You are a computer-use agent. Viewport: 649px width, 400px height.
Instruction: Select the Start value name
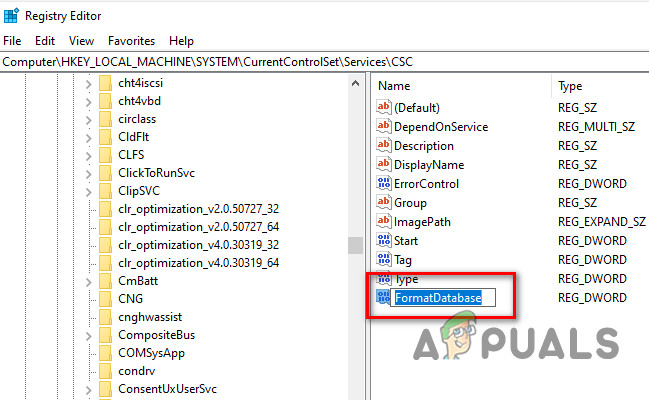(x=406, y=241)
